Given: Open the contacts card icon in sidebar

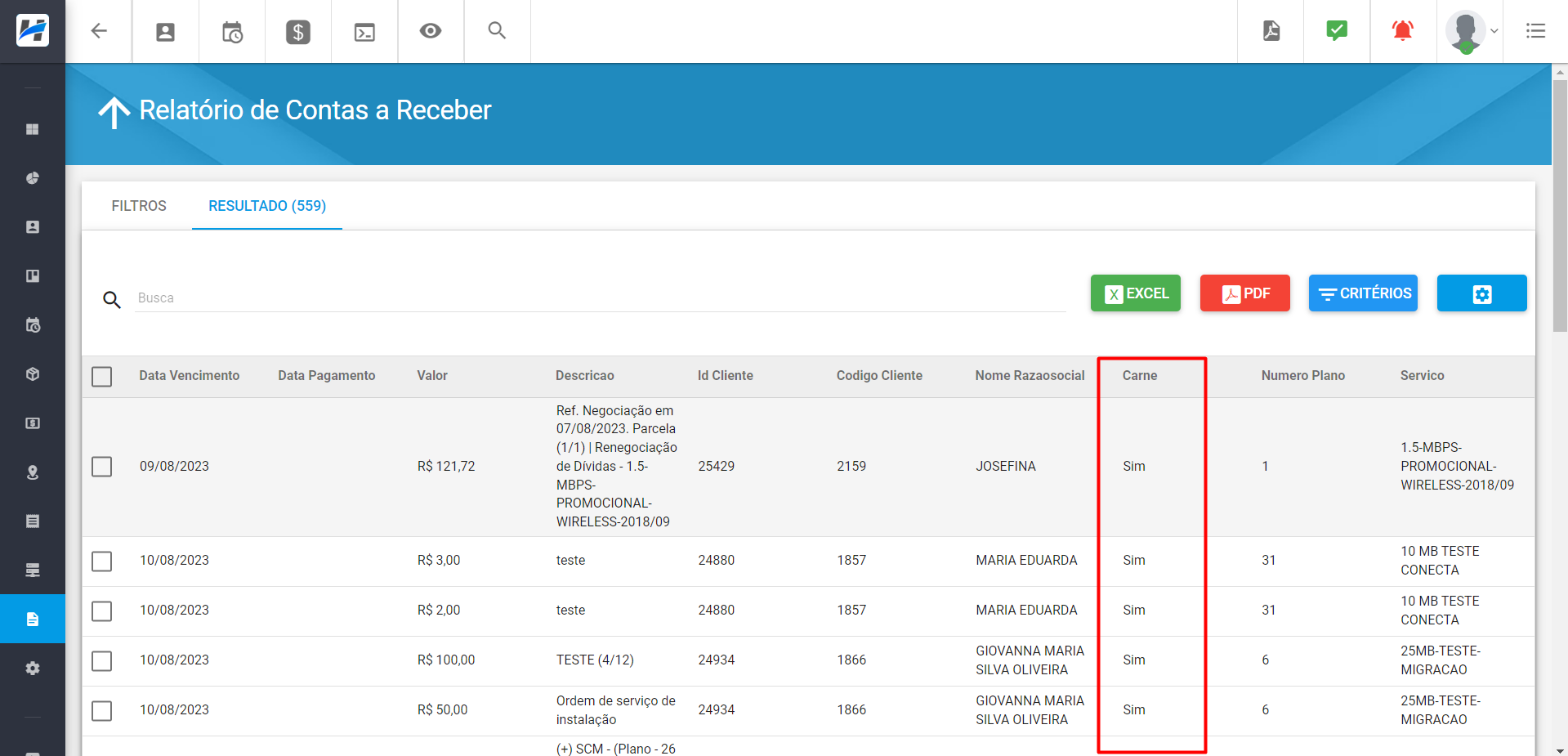Looking at the screenshot, I should coord(33,227).
